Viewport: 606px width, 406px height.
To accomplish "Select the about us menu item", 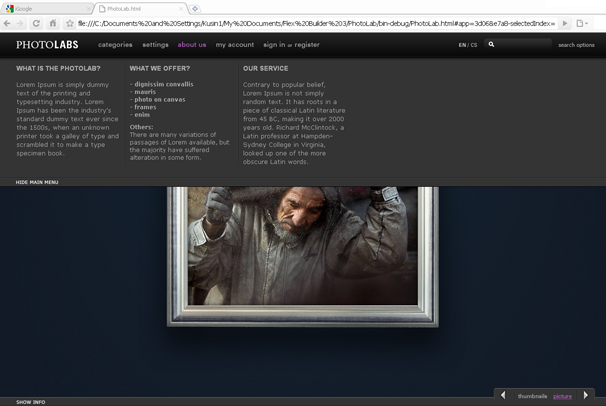I will coord(192,45).
